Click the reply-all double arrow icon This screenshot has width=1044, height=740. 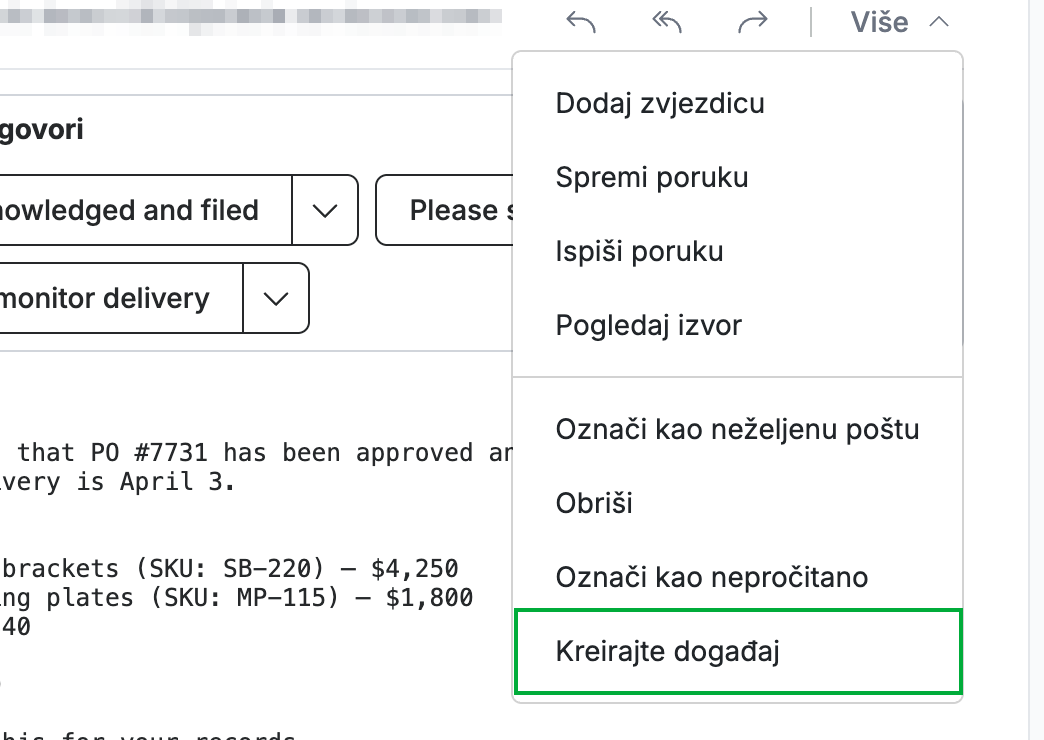point(666,23)
